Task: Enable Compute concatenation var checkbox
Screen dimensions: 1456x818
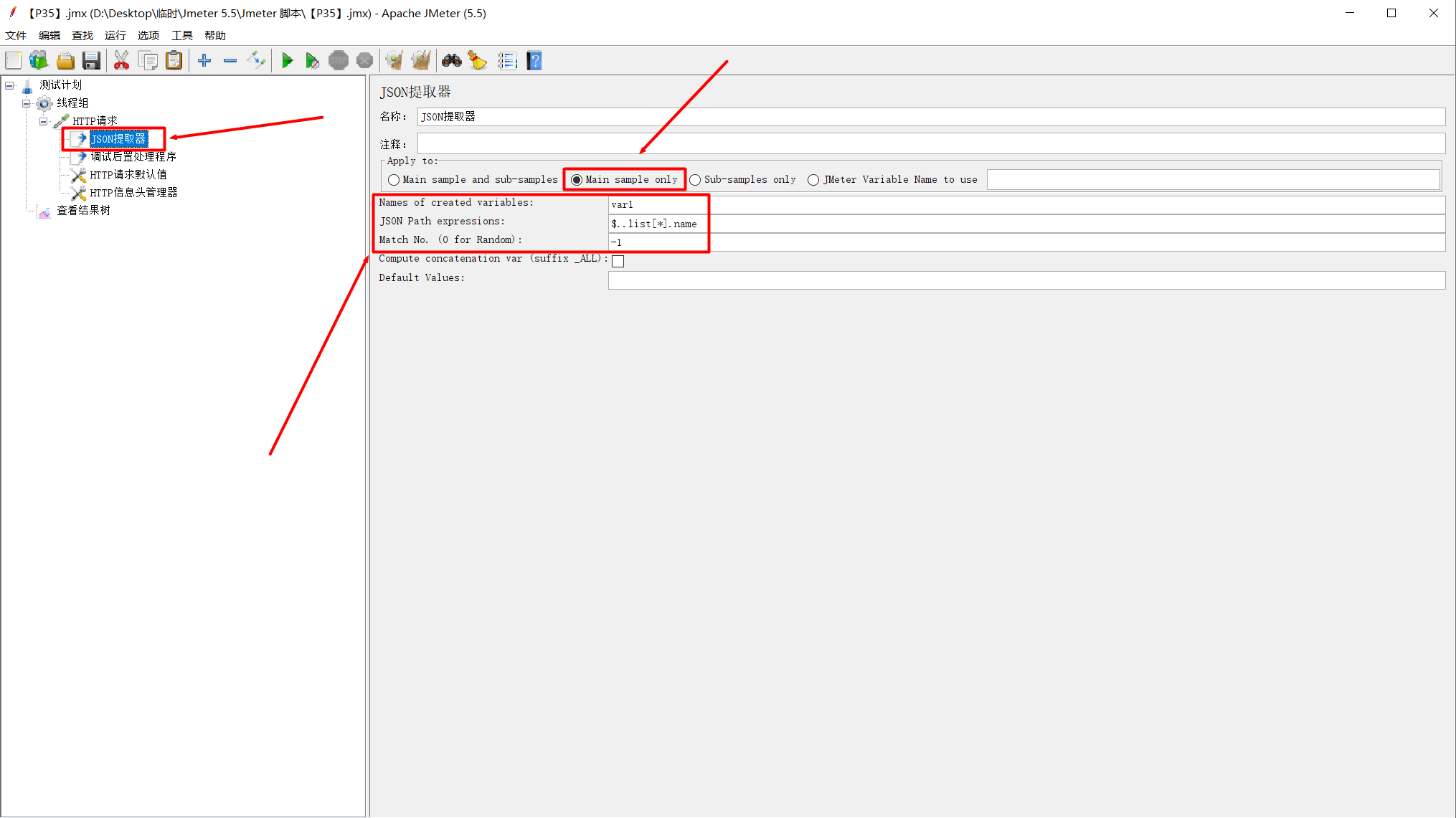Action: click(618, 262)
